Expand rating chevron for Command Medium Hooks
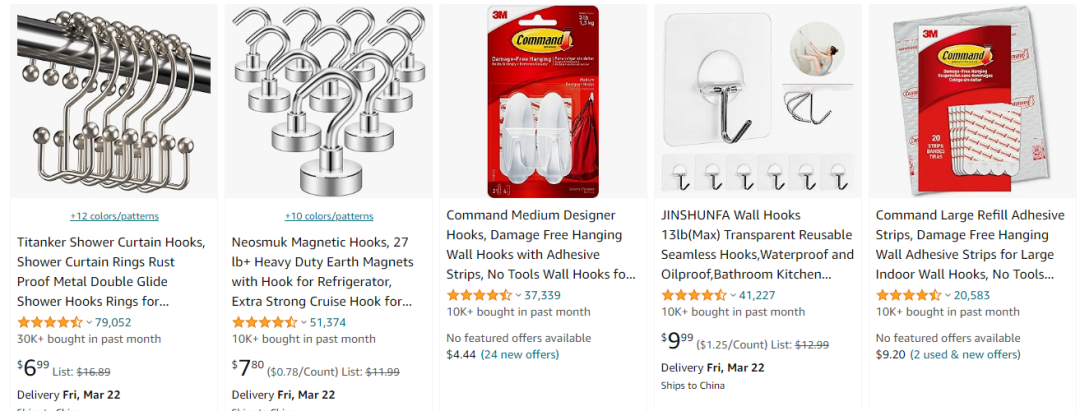 coord(519,295)
